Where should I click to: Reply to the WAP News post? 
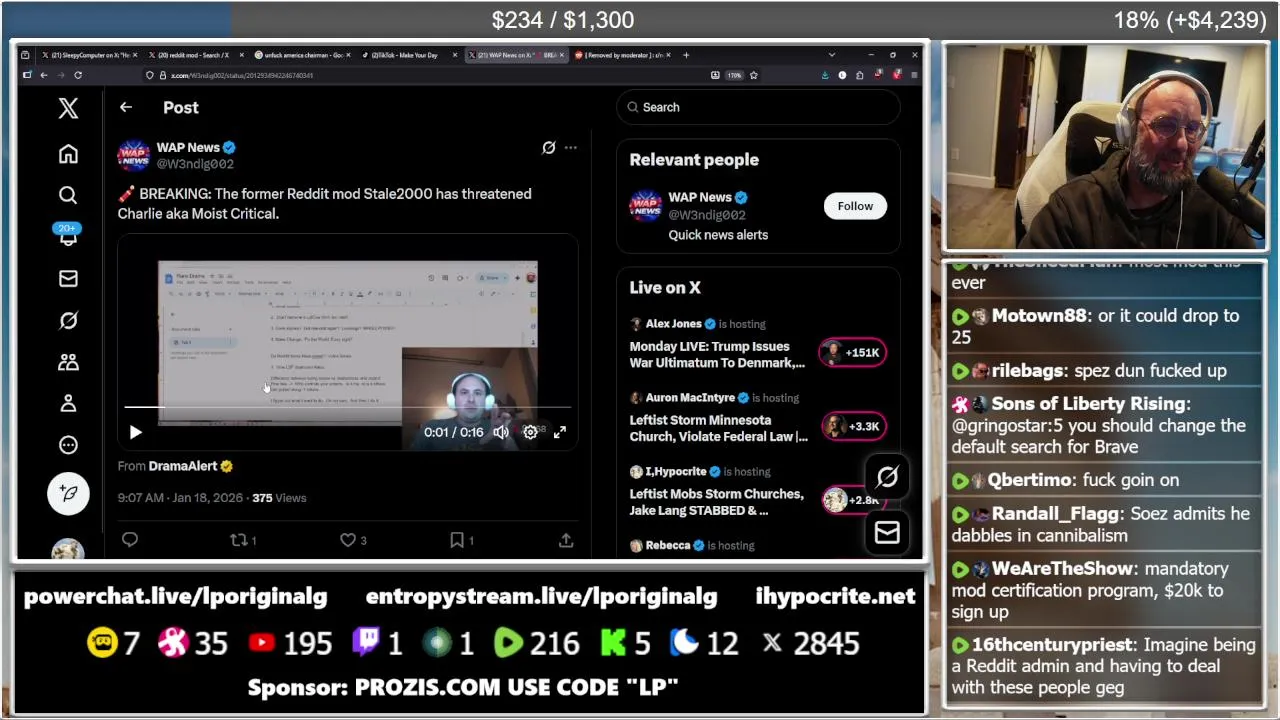point(130,540)
